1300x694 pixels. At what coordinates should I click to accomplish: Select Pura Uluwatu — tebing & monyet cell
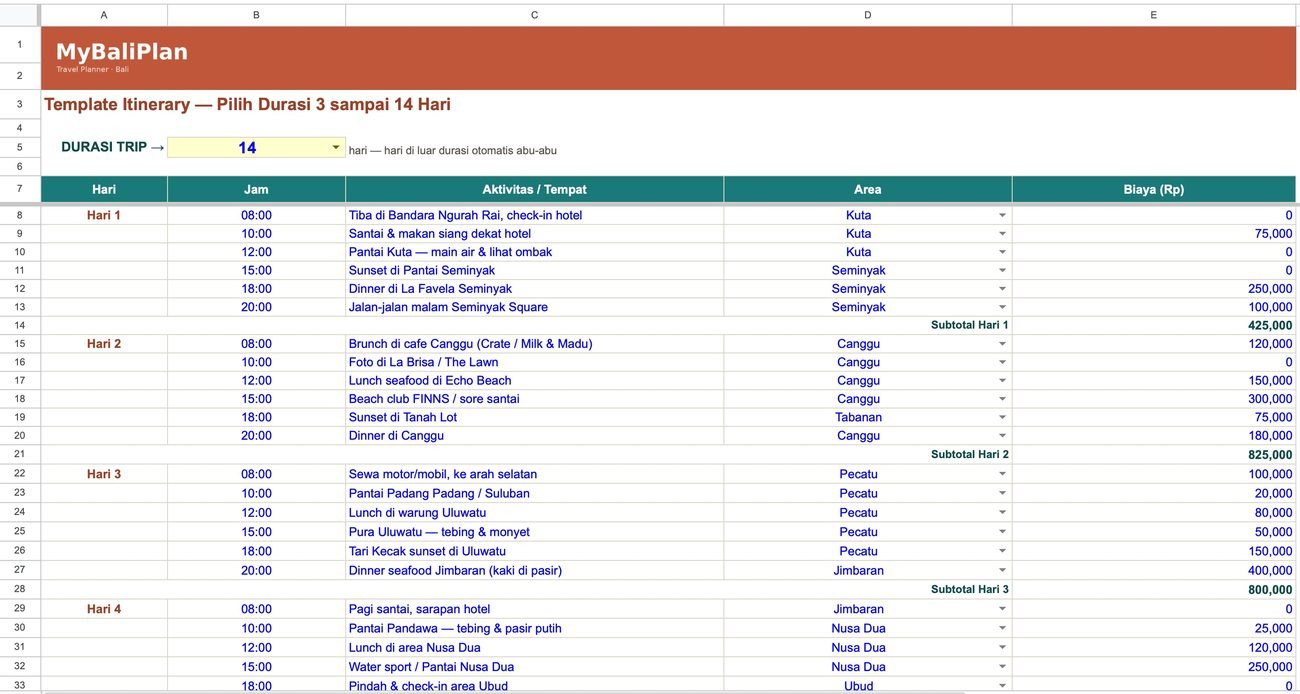point(534,532)
